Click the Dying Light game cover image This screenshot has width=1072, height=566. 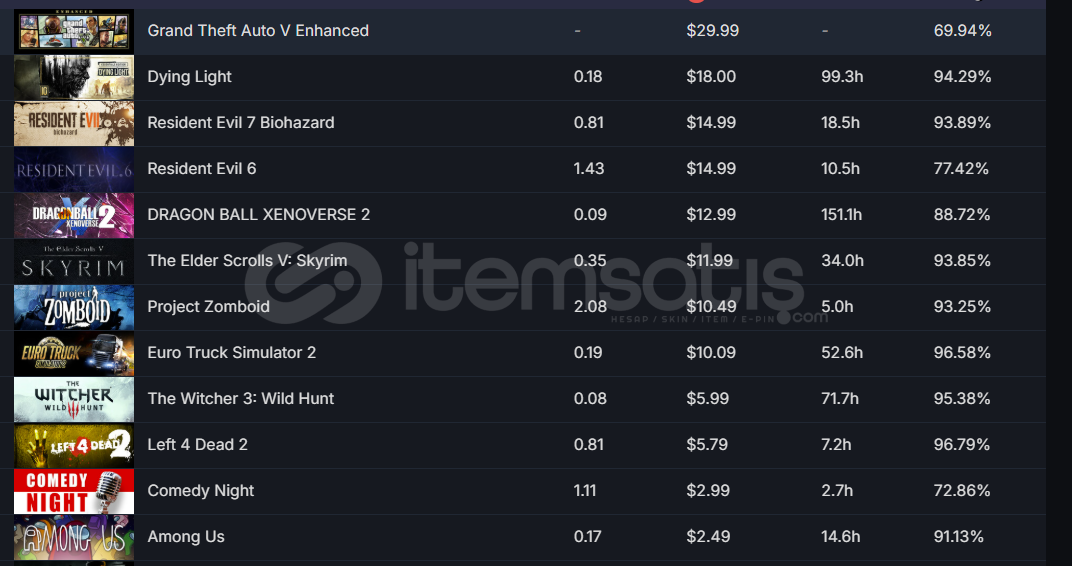[74, 77]
